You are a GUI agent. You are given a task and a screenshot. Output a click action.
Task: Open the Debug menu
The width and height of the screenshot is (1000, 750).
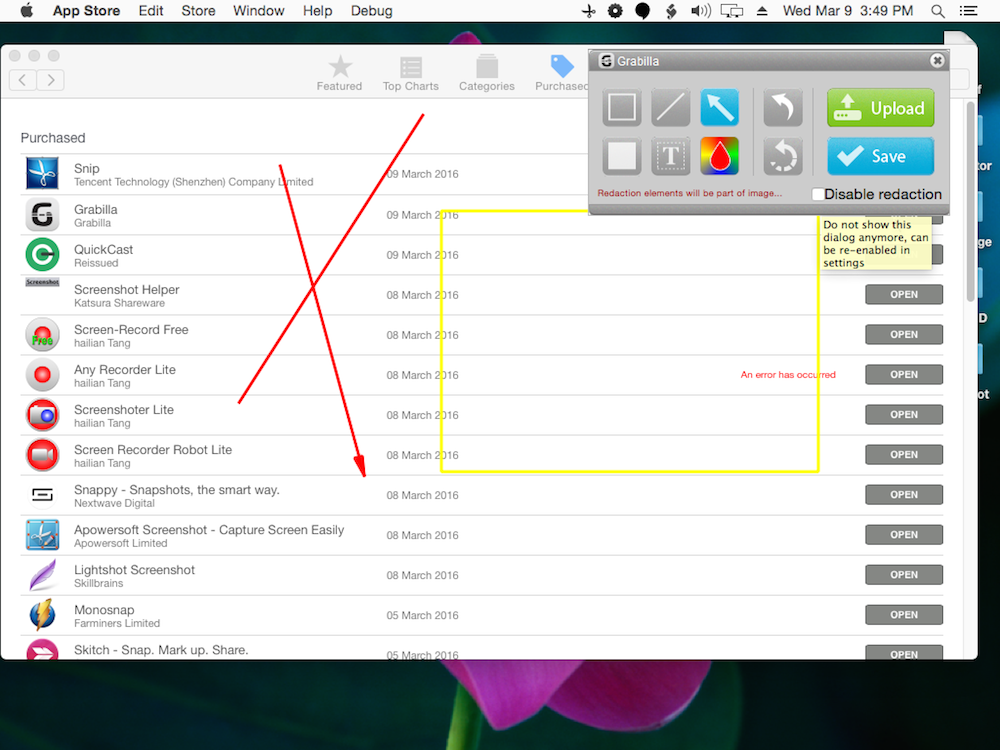click(x=371, y=11)
